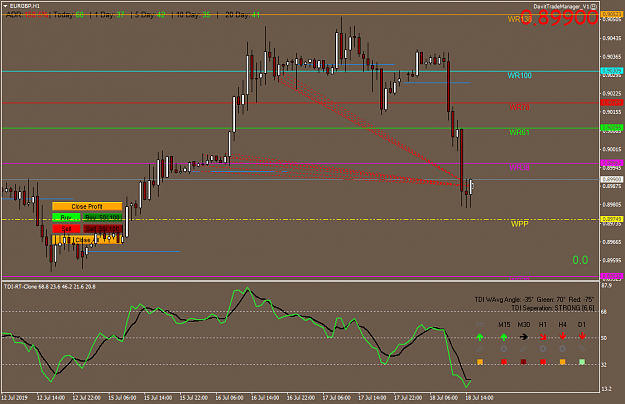Click the magenta WR38 level label
625x404 pixels.
point(519,167)
